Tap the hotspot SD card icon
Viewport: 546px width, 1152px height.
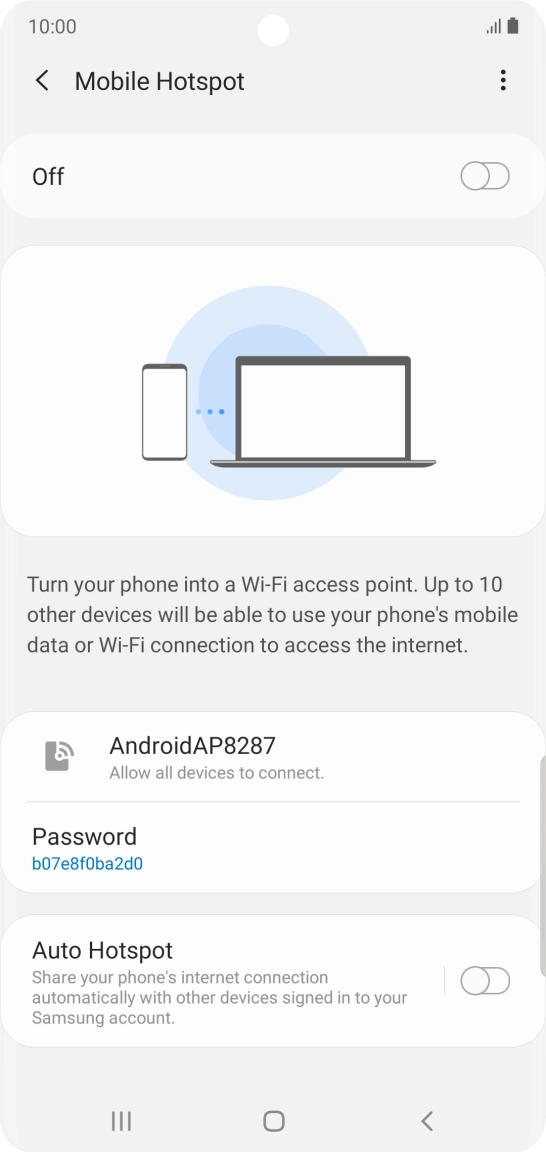[x=59, y=756]
